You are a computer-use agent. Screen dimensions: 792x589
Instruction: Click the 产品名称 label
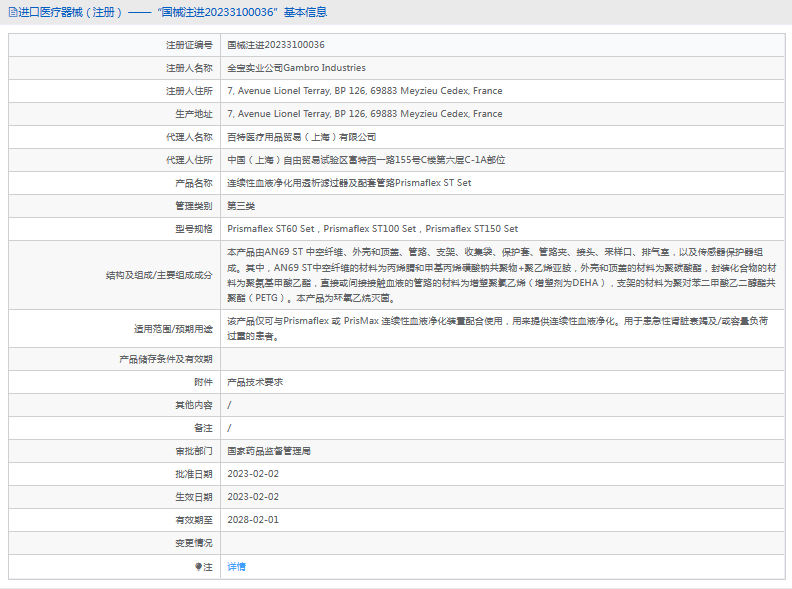point(194,183)
